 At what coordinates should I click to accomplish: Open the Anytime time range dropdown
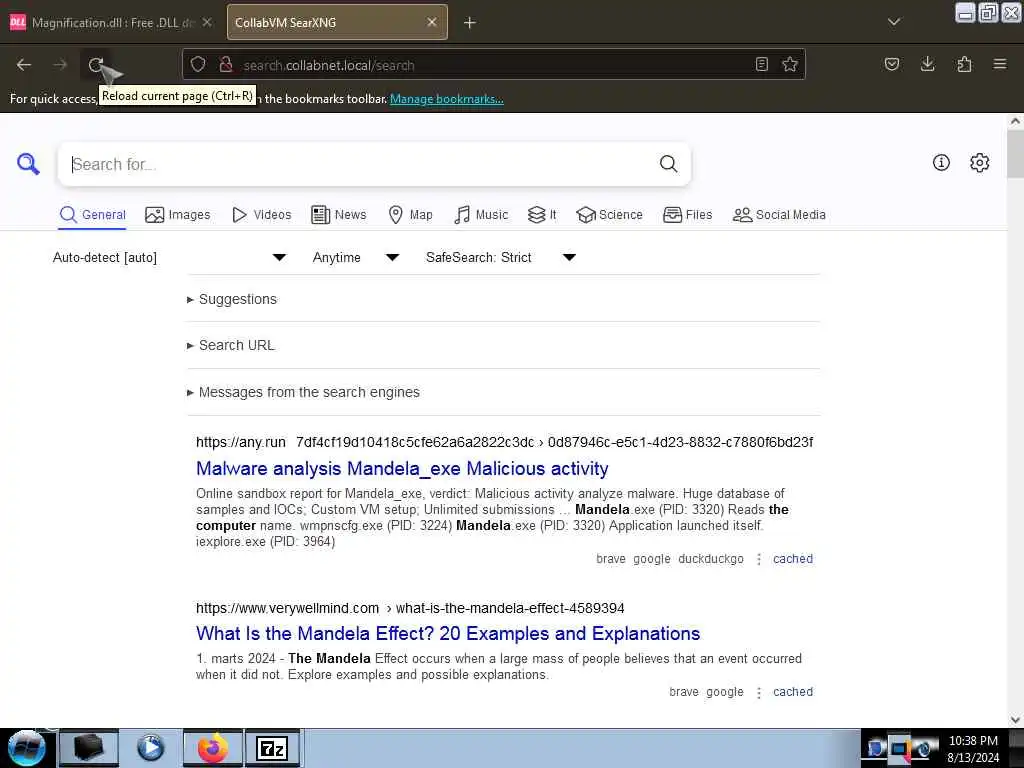[355, 257]
